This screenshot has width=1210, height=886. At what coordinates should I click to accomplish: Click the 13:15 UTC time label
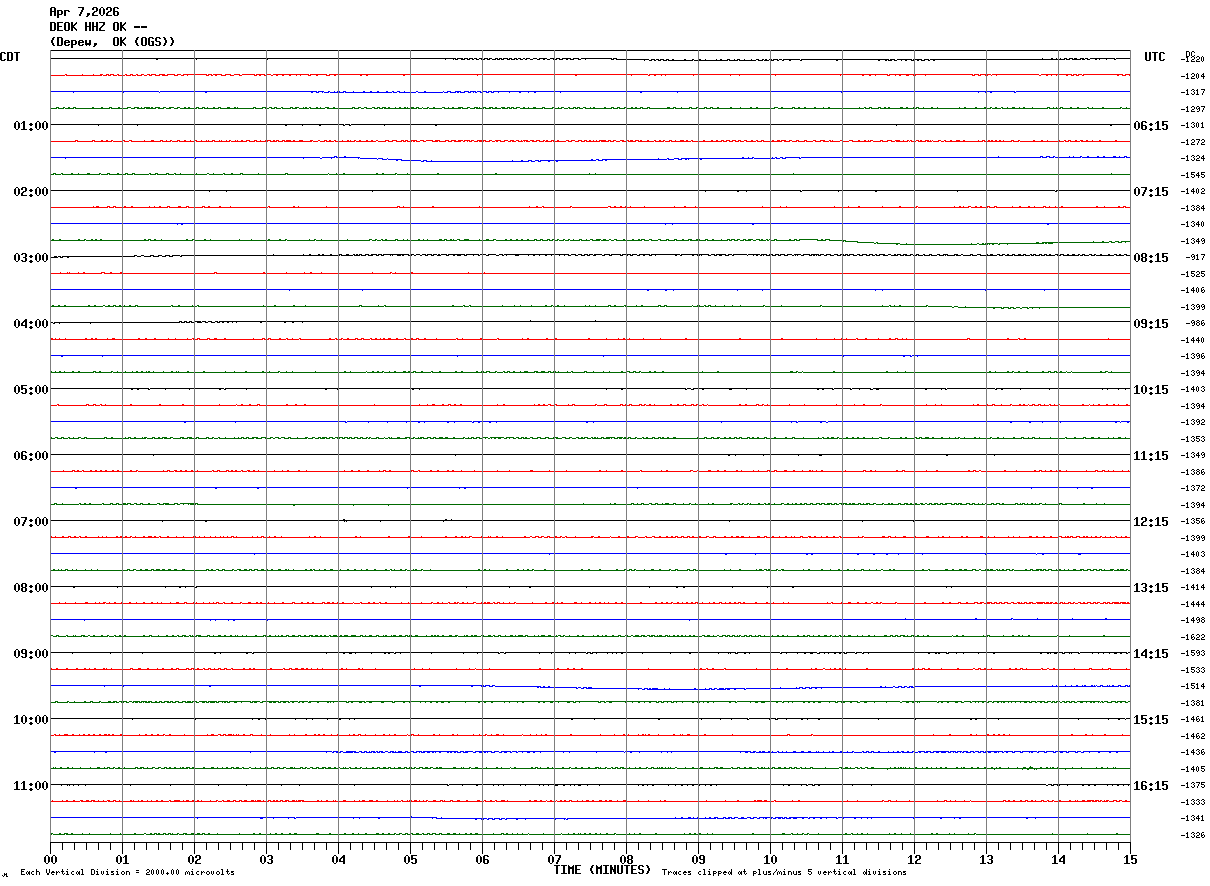point(1150,588)
